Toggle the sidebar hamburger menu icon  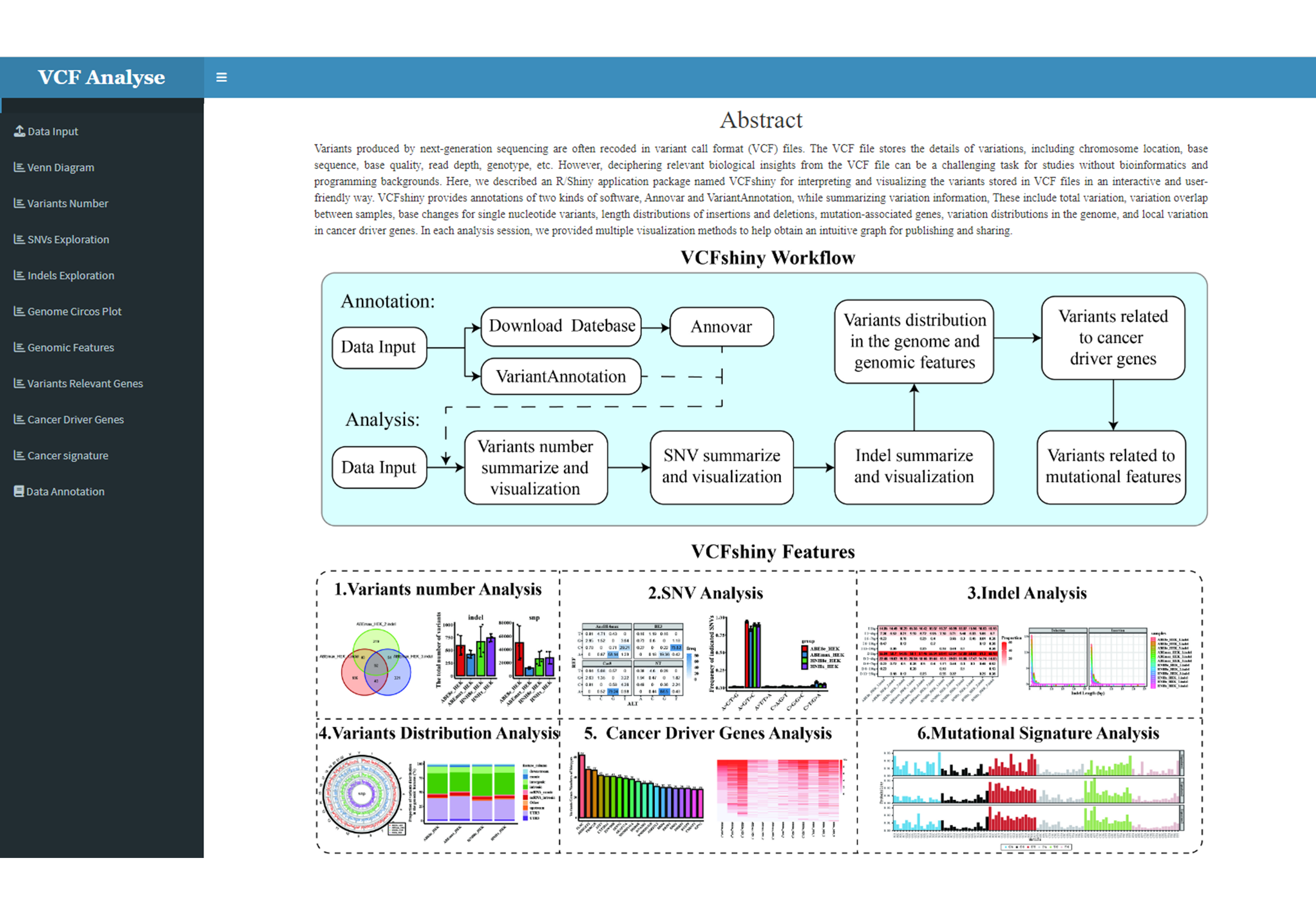pyautogui.click(x=221, y=77)
